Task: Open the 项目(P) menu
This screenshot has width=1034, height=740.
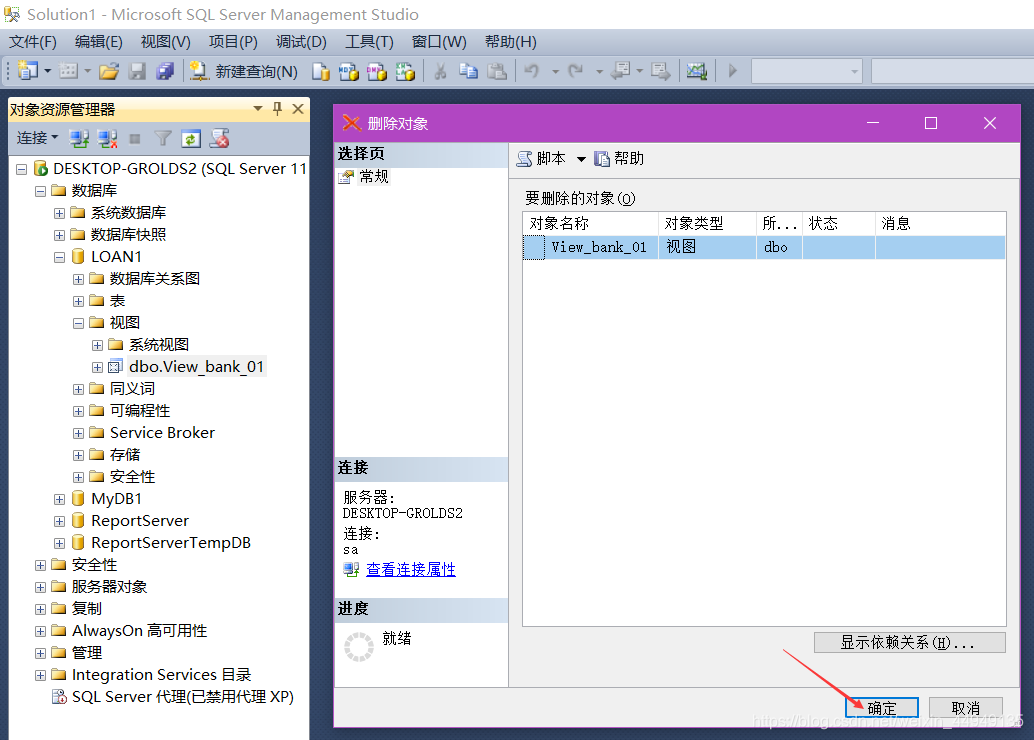Action: tap(233, 42)
